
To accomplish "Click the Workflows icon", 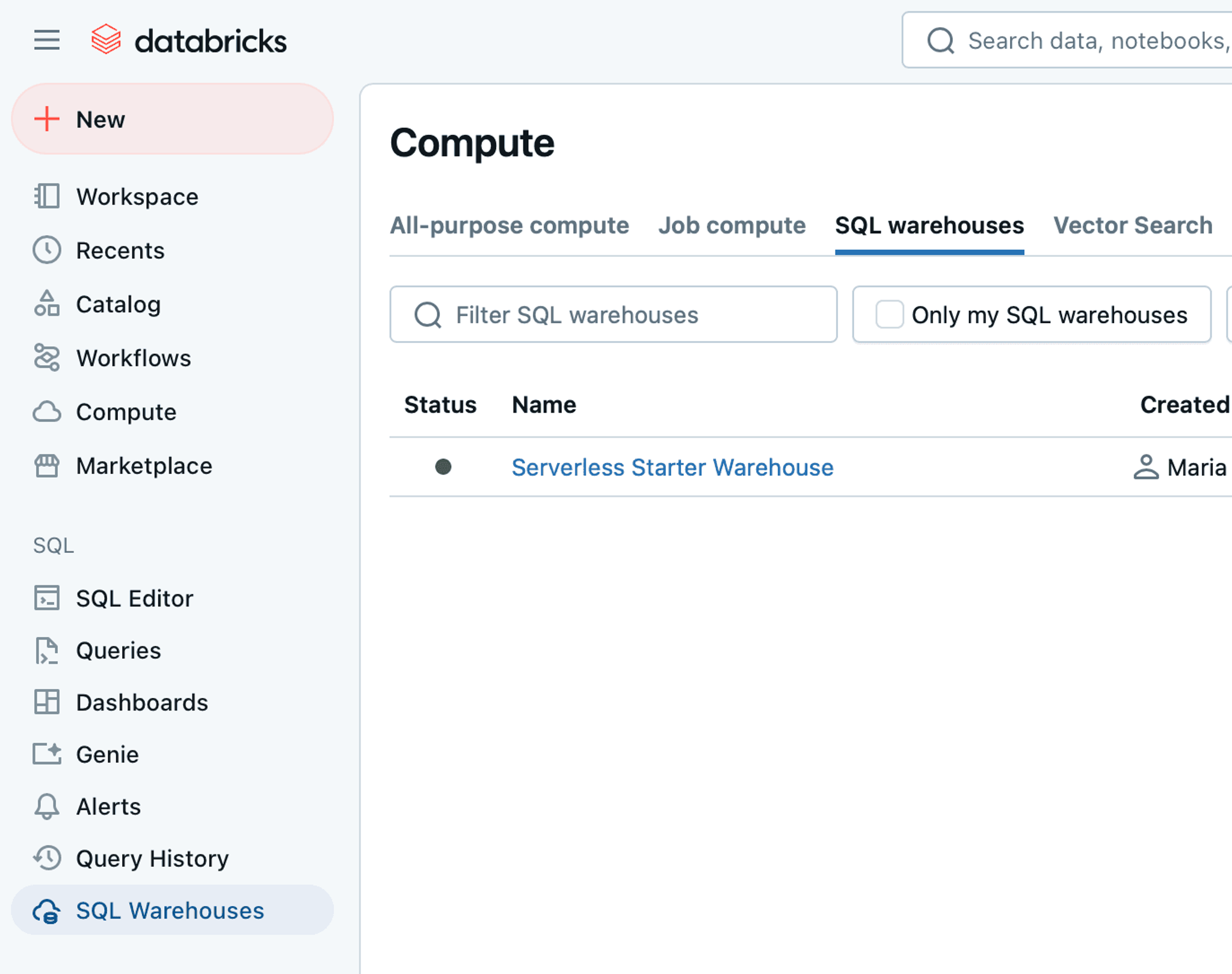I will [x=47, y=358].
